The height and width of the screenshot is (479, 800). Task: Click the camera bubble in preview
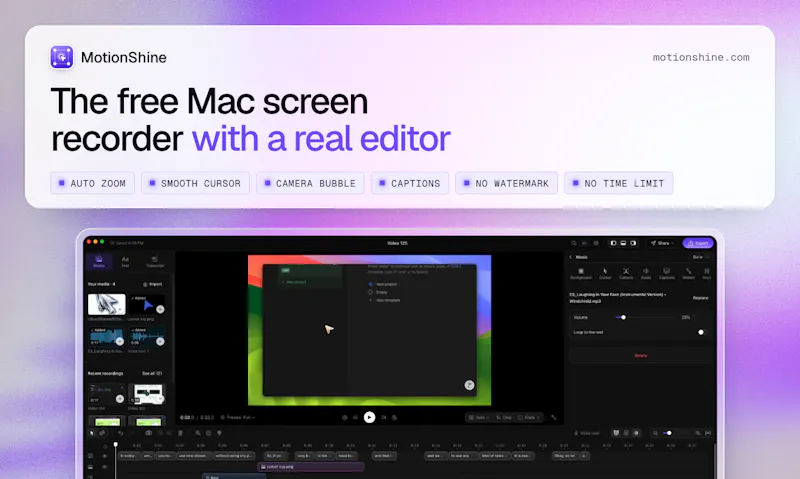click(469, 385)
